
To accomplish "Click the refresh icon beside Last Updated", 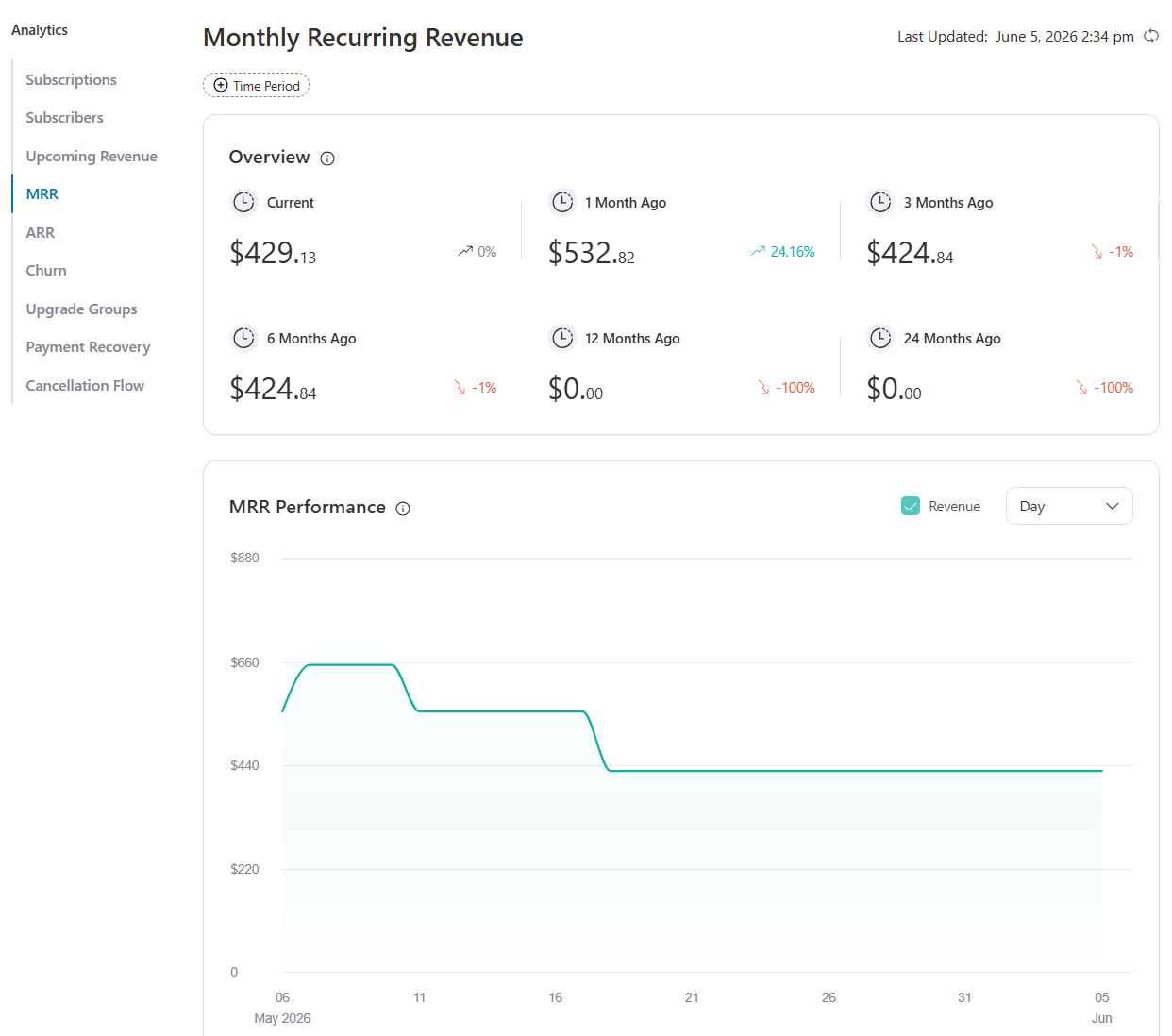I will (1151, 36).
